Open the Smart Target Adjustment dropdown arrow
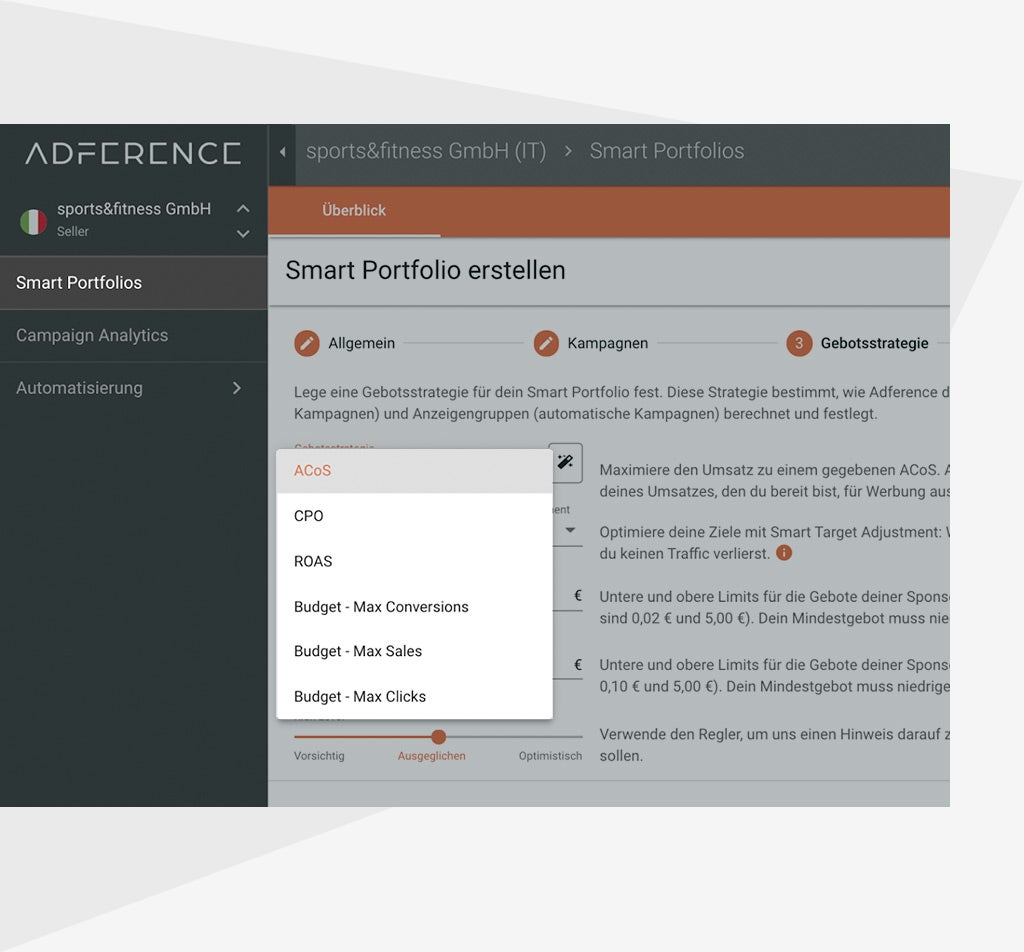 pos(570,530)
